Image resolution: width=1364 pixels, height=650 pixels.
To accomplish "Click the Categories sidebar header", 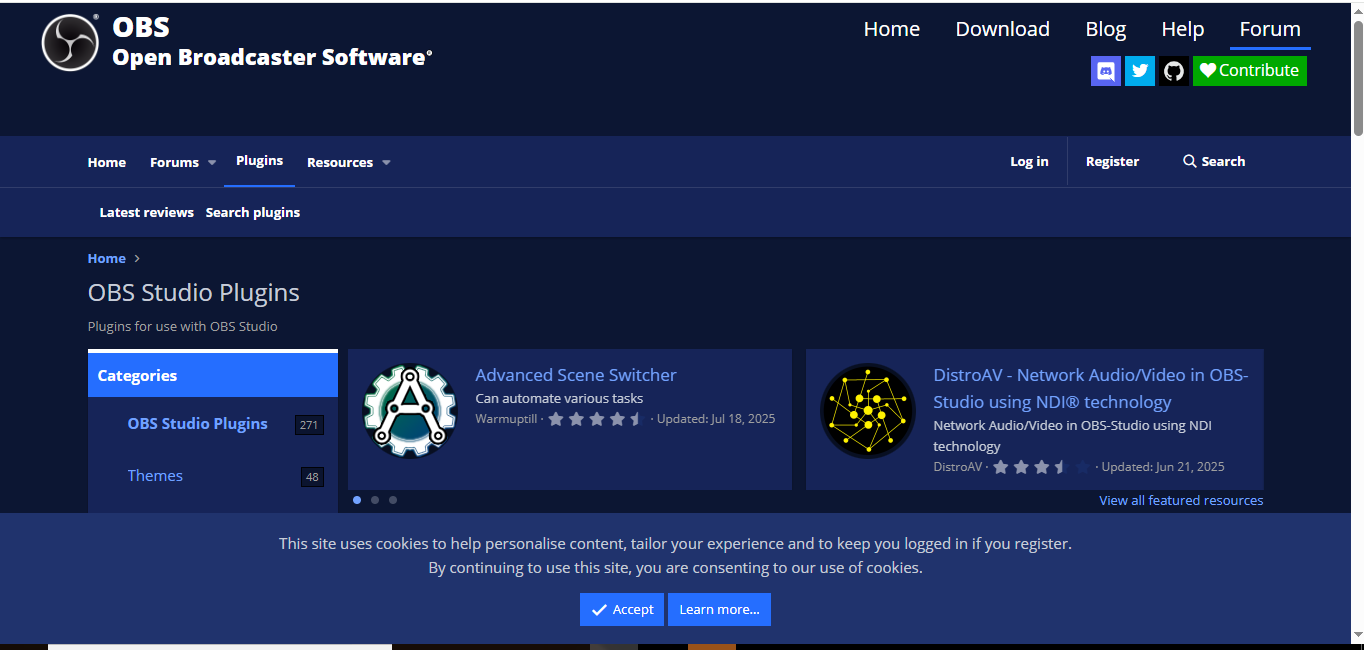I will 213,376.
